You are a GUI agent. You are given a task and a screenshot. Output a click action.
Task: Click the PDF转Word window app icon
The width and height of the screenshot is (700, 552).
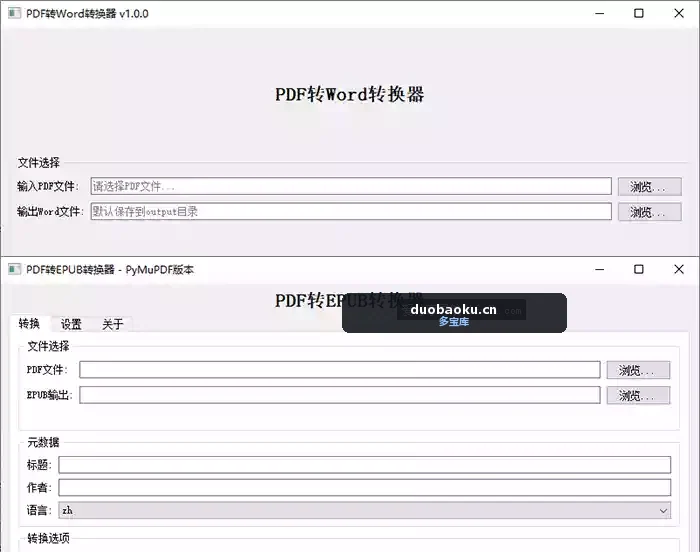pyautogui.click(x=14, y=13)
